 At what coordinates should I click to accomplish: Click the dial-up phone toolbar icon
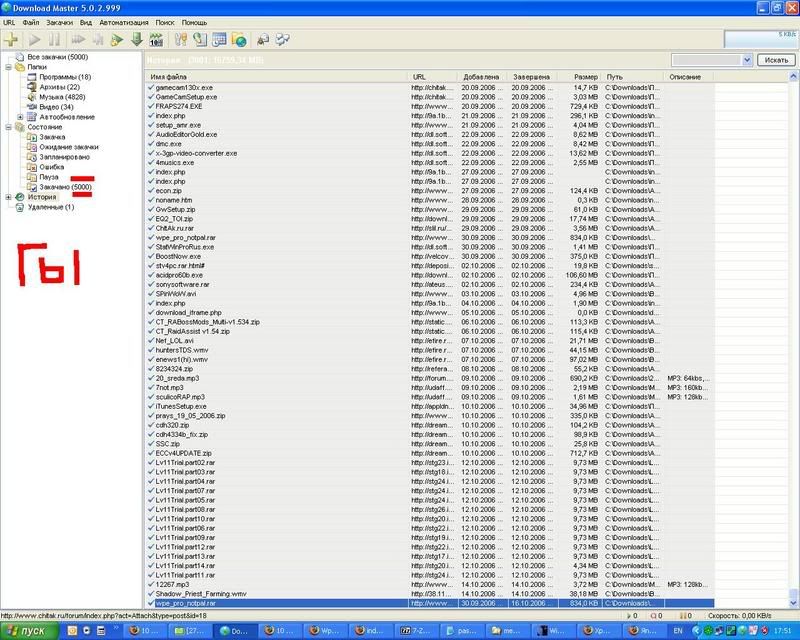[x=200, y=39]
